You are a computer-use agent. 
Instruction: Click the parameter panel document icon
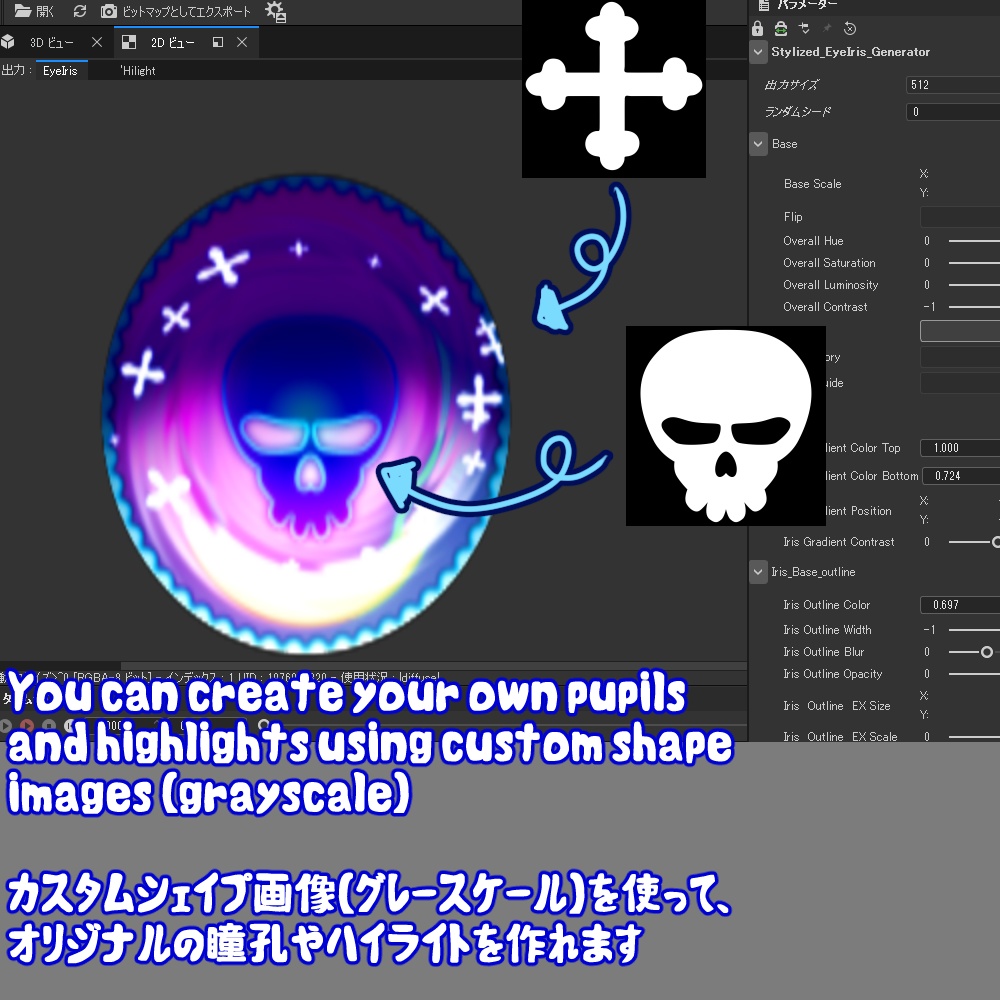pos(763,4)
